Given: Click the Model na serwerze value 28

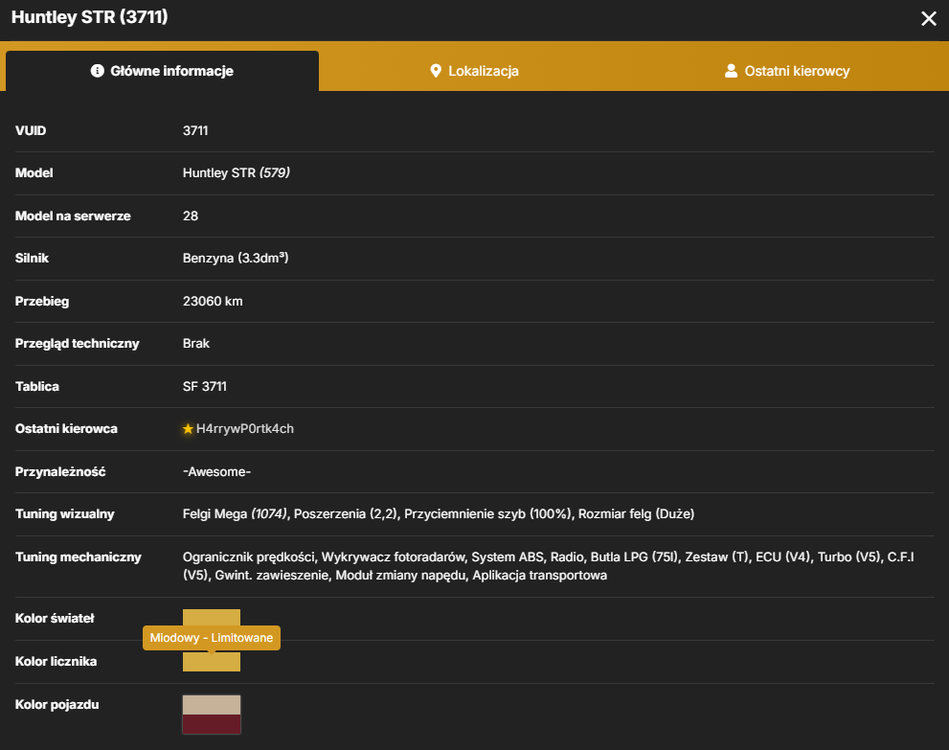Looking at the screenshot, I should [190, 216].
